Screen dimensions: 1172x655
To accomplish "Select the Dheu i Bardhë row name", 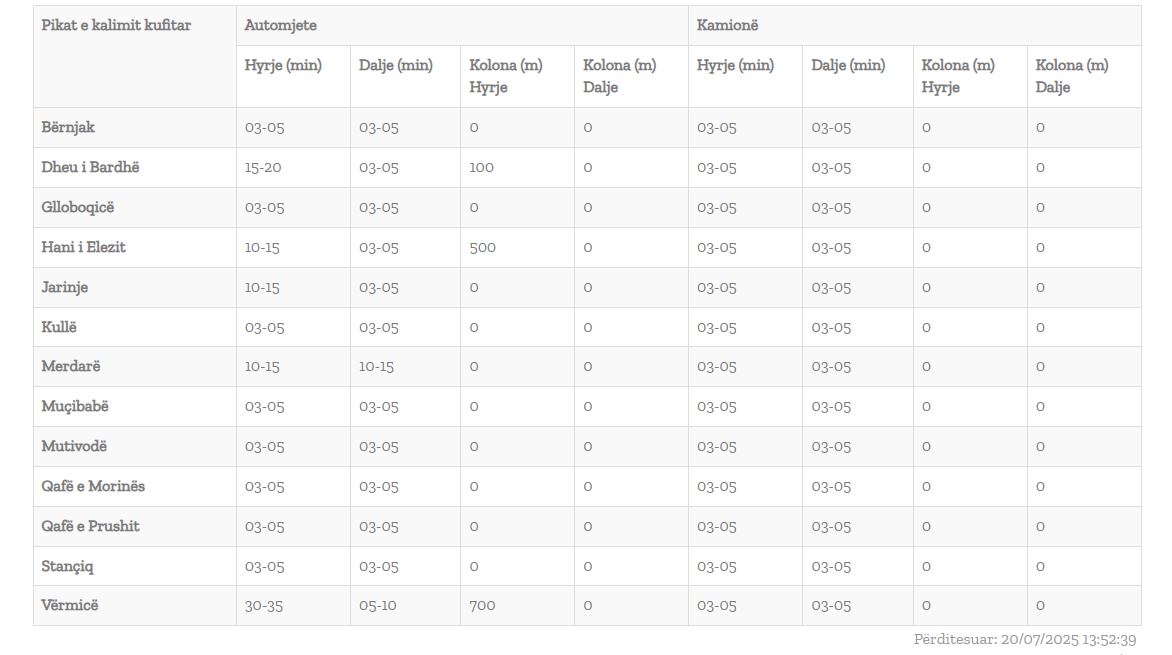I will click(90, 167).
